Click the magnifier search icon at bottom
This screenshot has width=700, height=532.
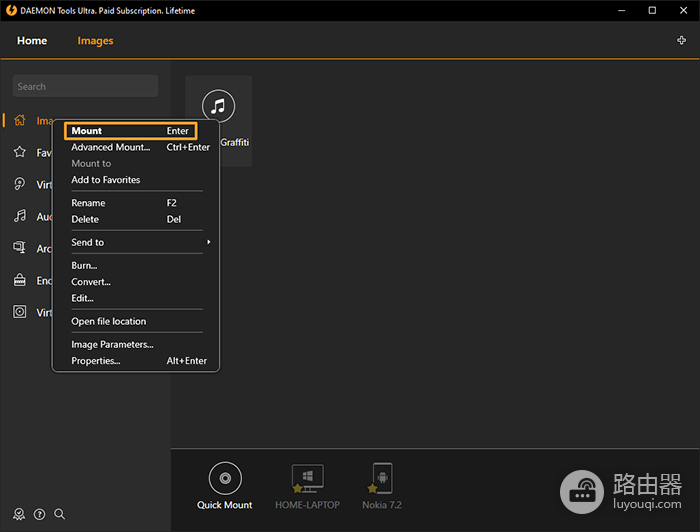(60, 514)
